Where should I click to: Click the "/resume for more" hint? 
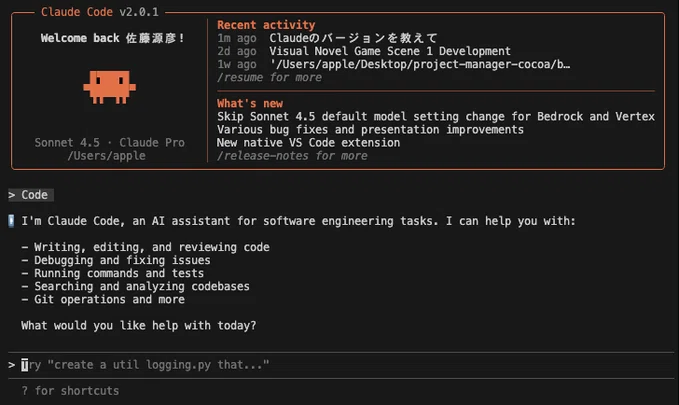pos(269,77)
